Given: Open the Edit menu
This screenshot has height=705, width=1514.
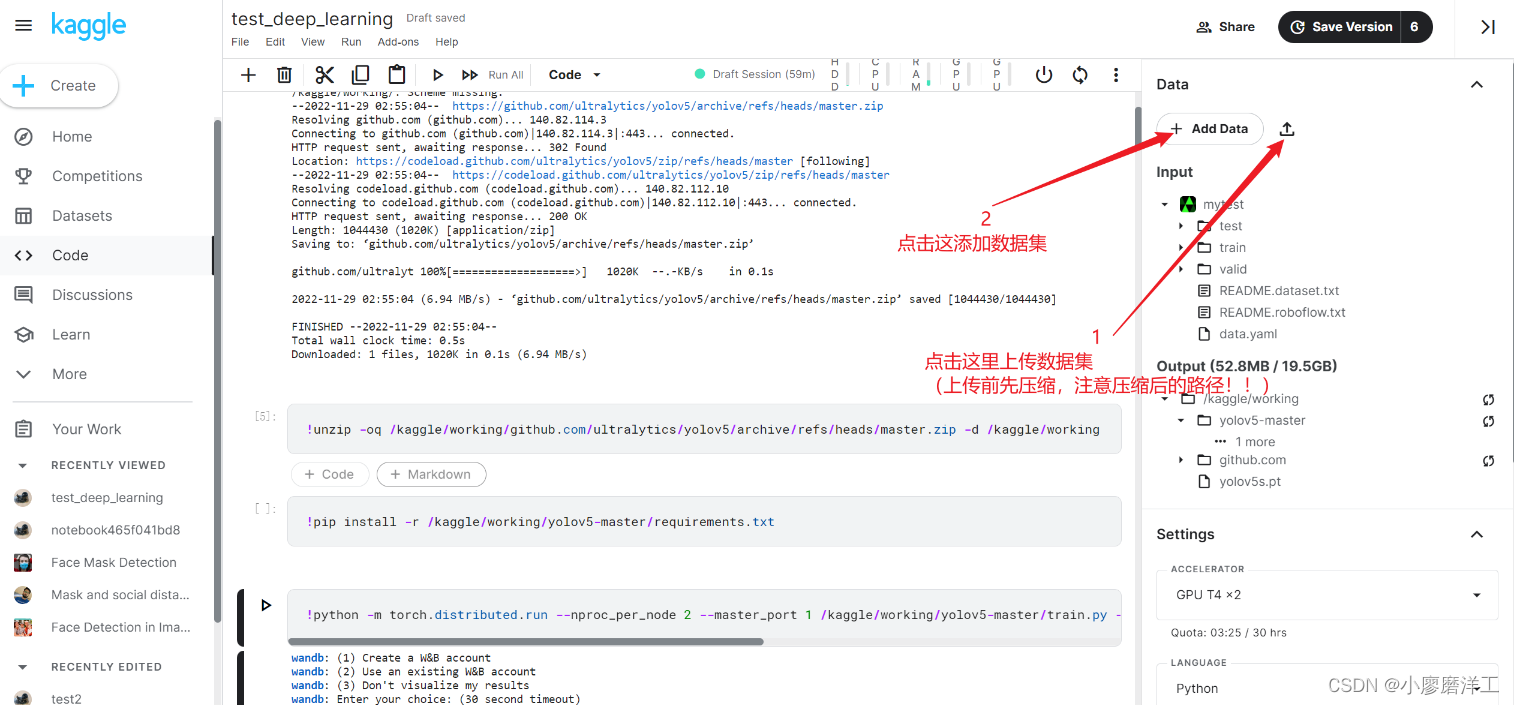Looking at the screenshot, I should (x=275, y=42).
